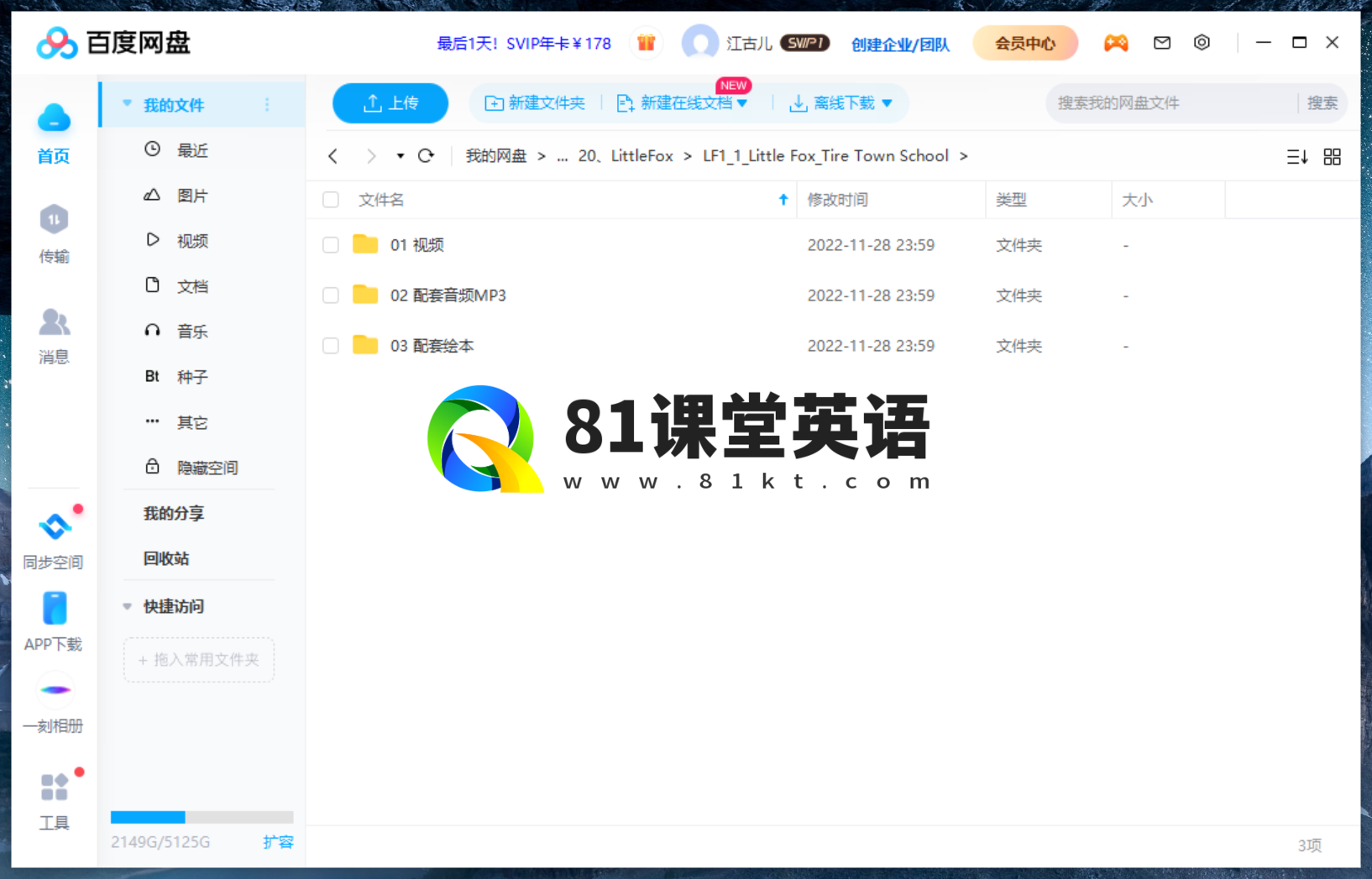Open the 传输 transfer panel icon
Viewport: 1372px width, 879px height.
pyautogui.click(x=54, y=220)
